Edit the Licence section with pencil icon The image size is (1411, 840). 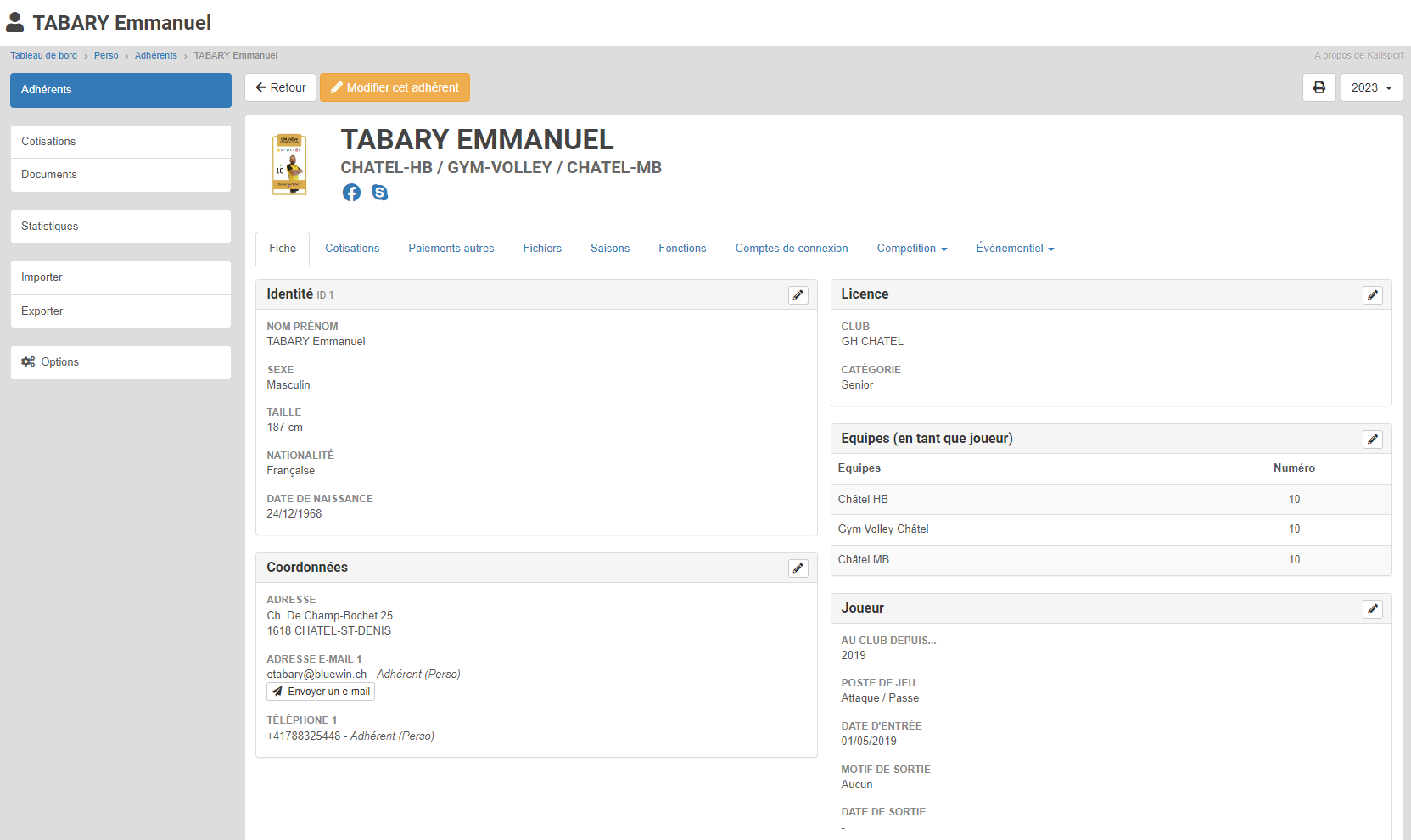(1372, 295)
